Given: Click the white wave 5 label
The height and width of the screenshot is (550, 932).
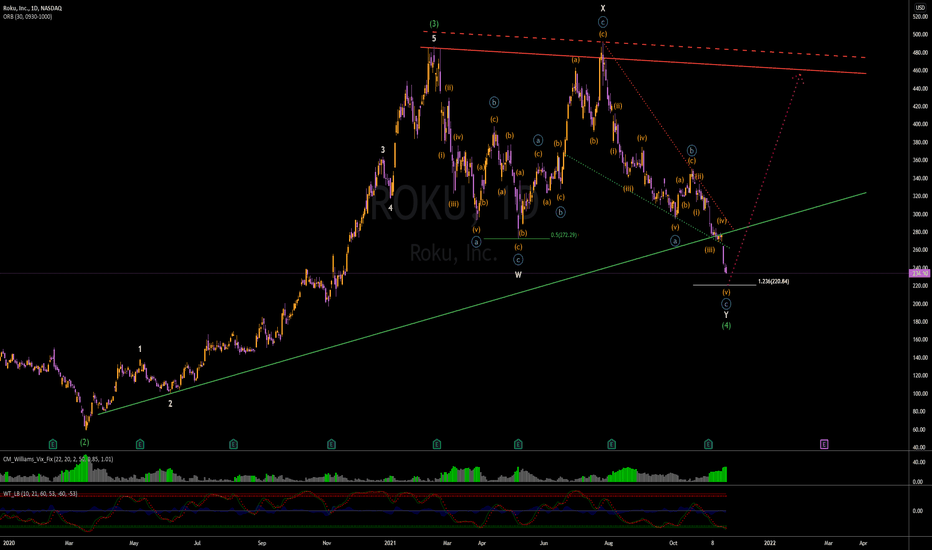Looking at the screenshot, I should click(434, 38).
